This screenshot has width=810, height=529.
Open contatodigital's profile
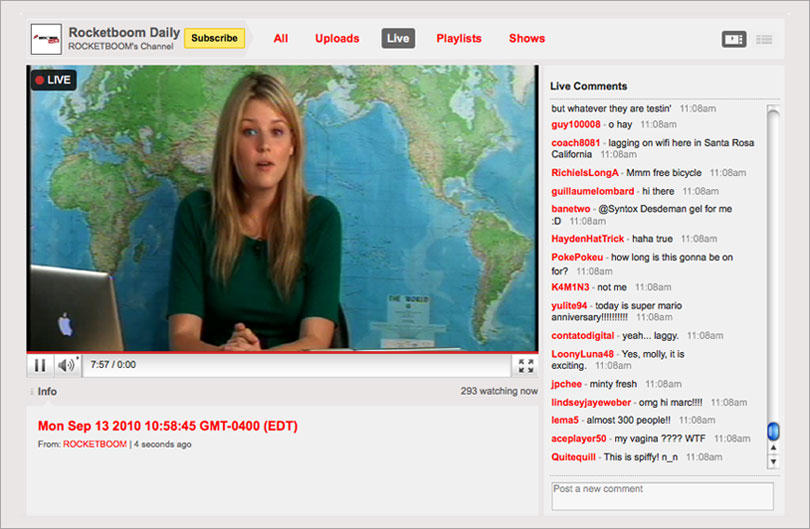(x=583, y=336)
